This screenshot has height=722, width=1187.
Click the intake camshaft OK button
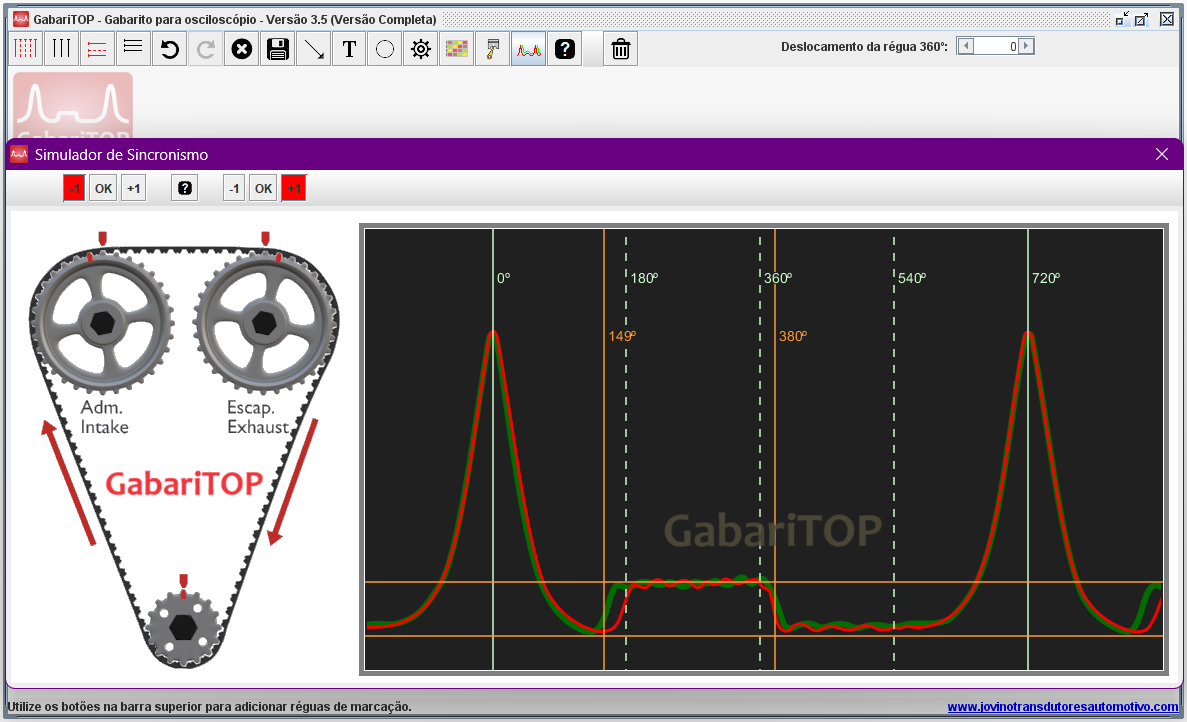click(x=104, y=188)
